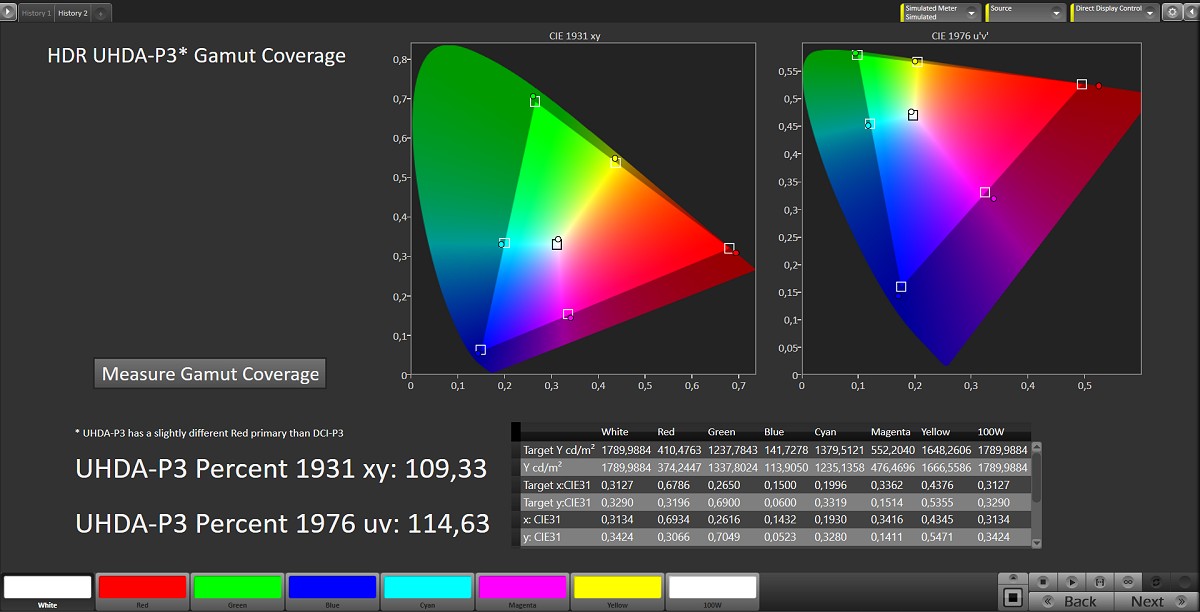Select the Blue color swatch
The height and width of the screenshot is (612, 1200).
[332, 591]
